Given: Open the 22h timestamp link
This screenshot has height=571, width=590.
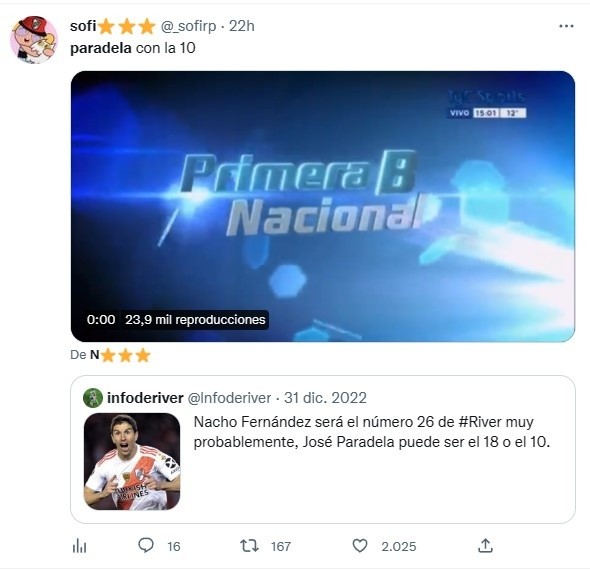Looking at the screenshot, I should (x=242, y=26).
